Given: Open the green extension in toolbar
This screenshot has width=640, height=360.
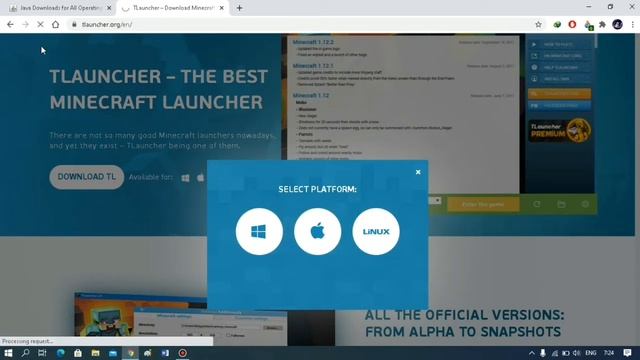Looking at the screenshot, I should click(x=557, y=24).
